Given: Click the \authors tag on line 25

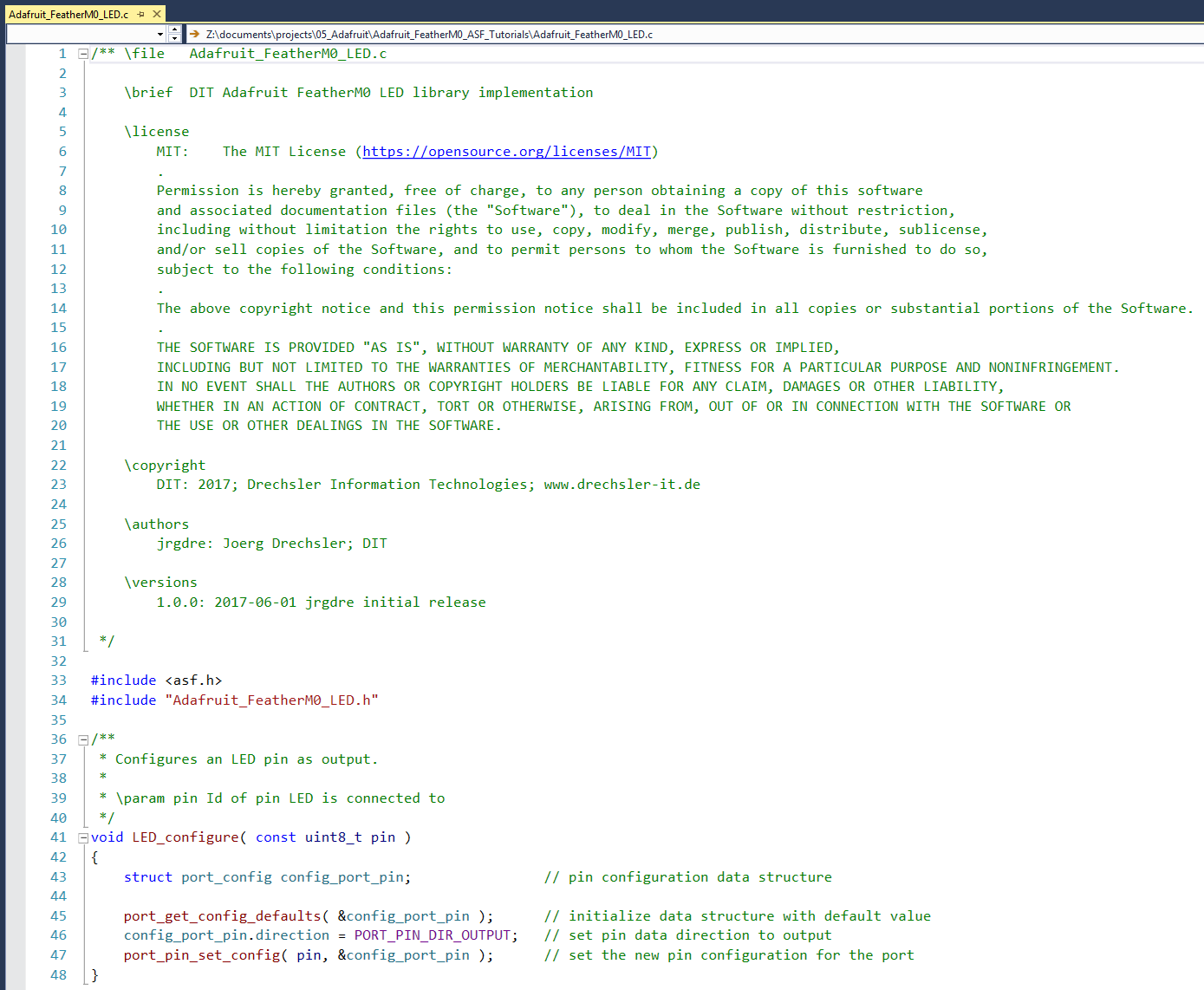Looking at the screenshot, I should point(156,524).
